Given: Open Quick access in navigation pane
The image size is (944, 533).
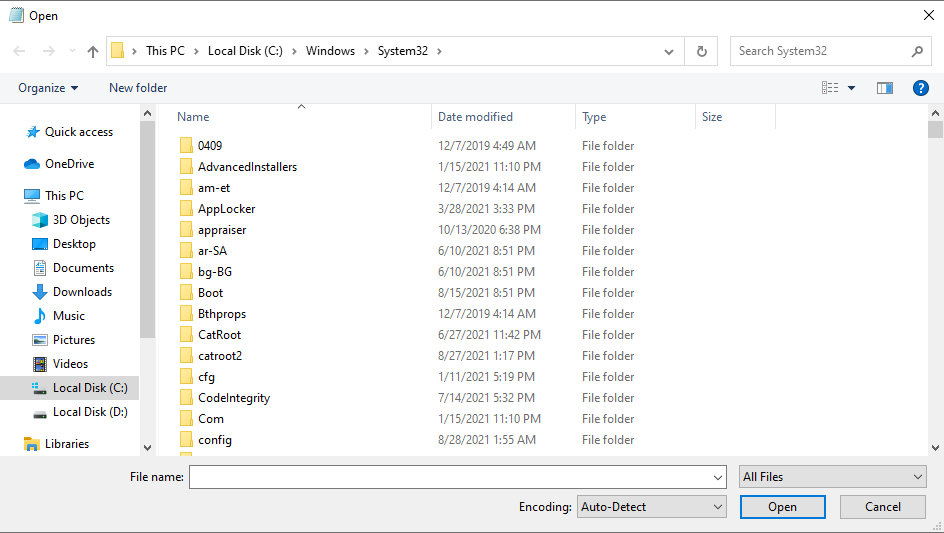Looking at the screenshot, I should tap(78, 132).
